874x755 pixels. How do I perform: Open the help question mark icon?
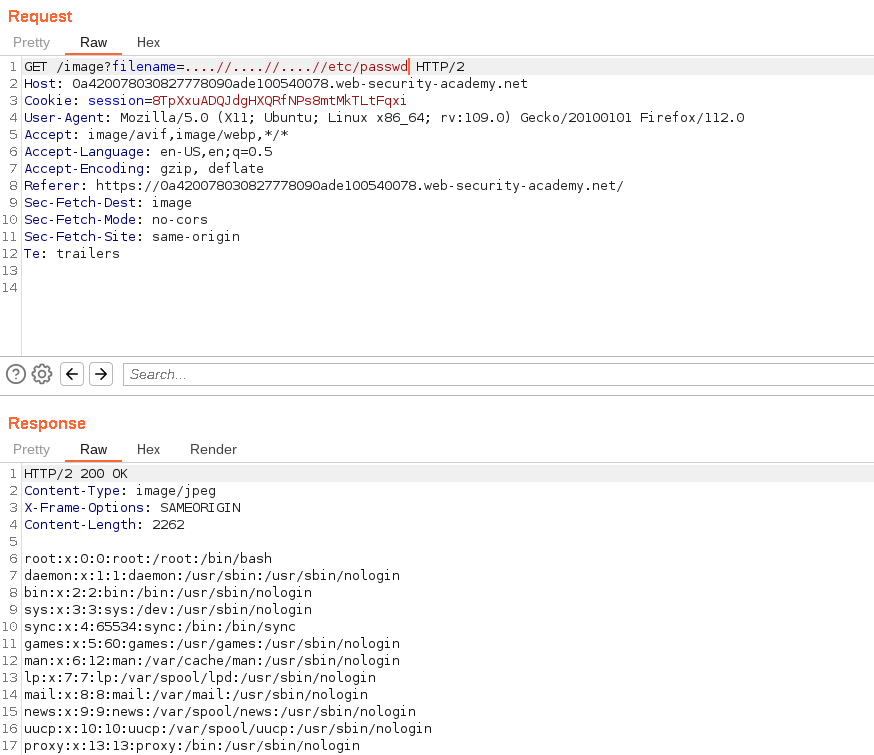(16, 374)
